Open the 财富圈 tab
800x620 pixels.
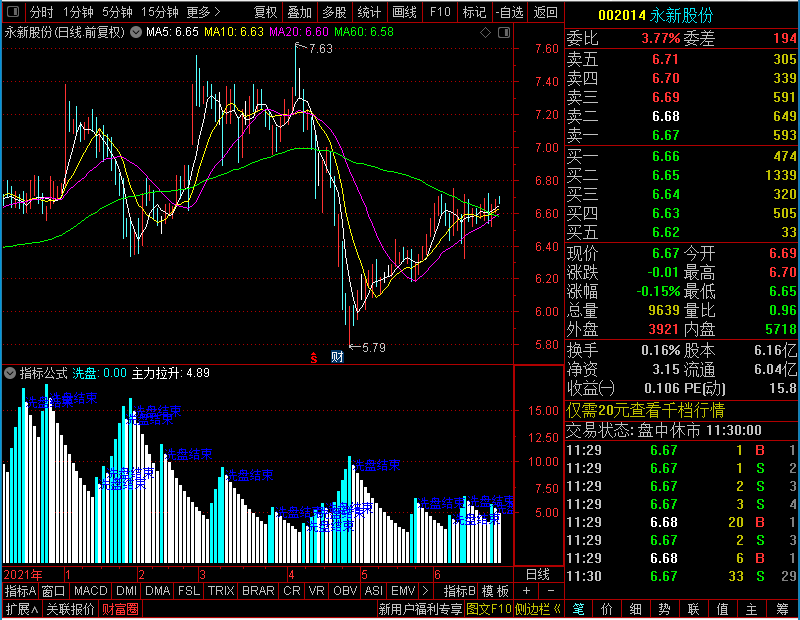coord(120,609)
